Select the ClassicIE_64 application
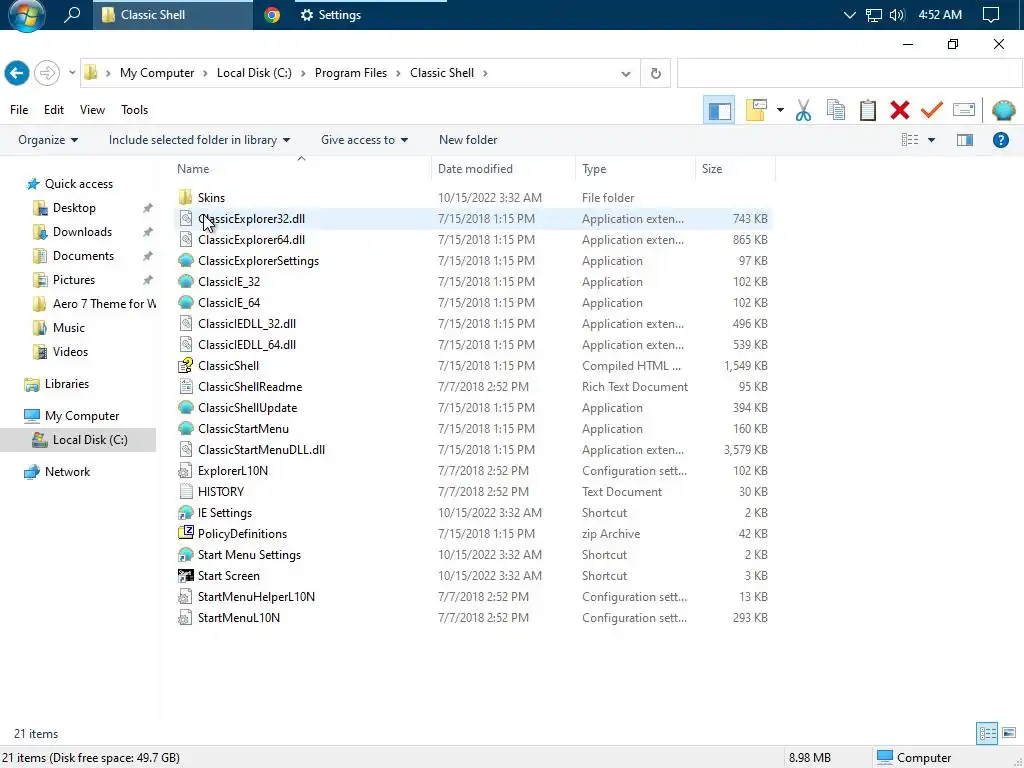Screen dimensions: 1024x768 coord(229,302)
